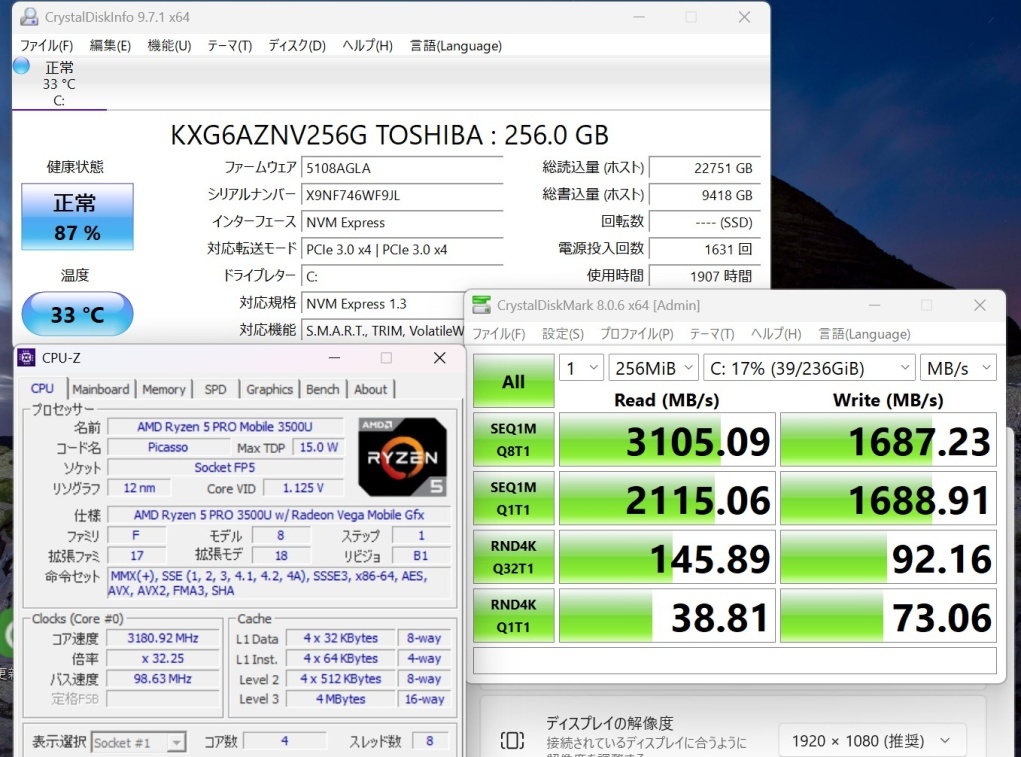This screenshot has height=757, width=1021.
Task: Click the CrystalDiskMark title bar app icon
Action: coord(481,305)
